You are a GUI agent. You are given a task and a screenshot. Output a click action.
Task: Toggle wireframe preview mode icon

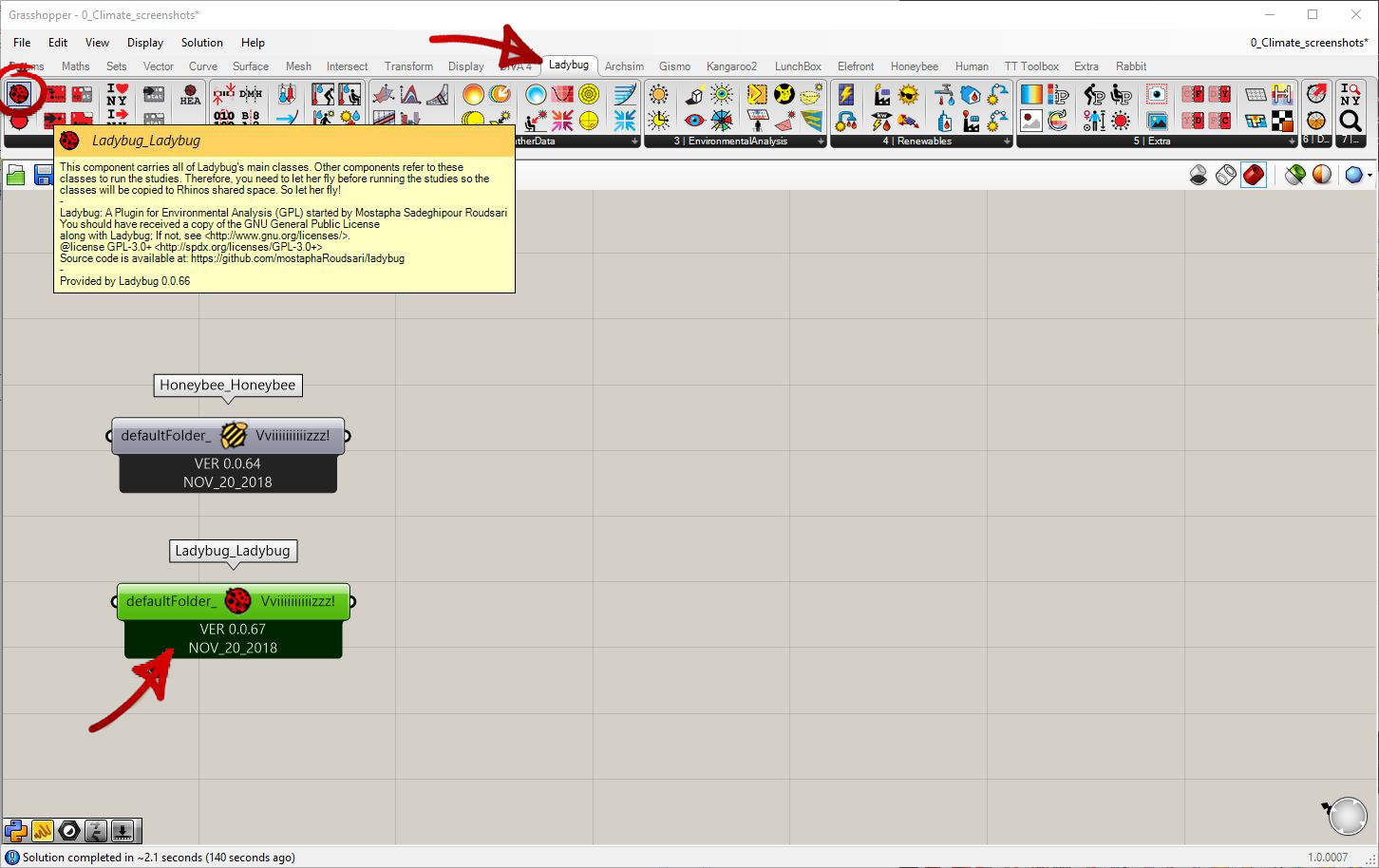coord(1226,175)
